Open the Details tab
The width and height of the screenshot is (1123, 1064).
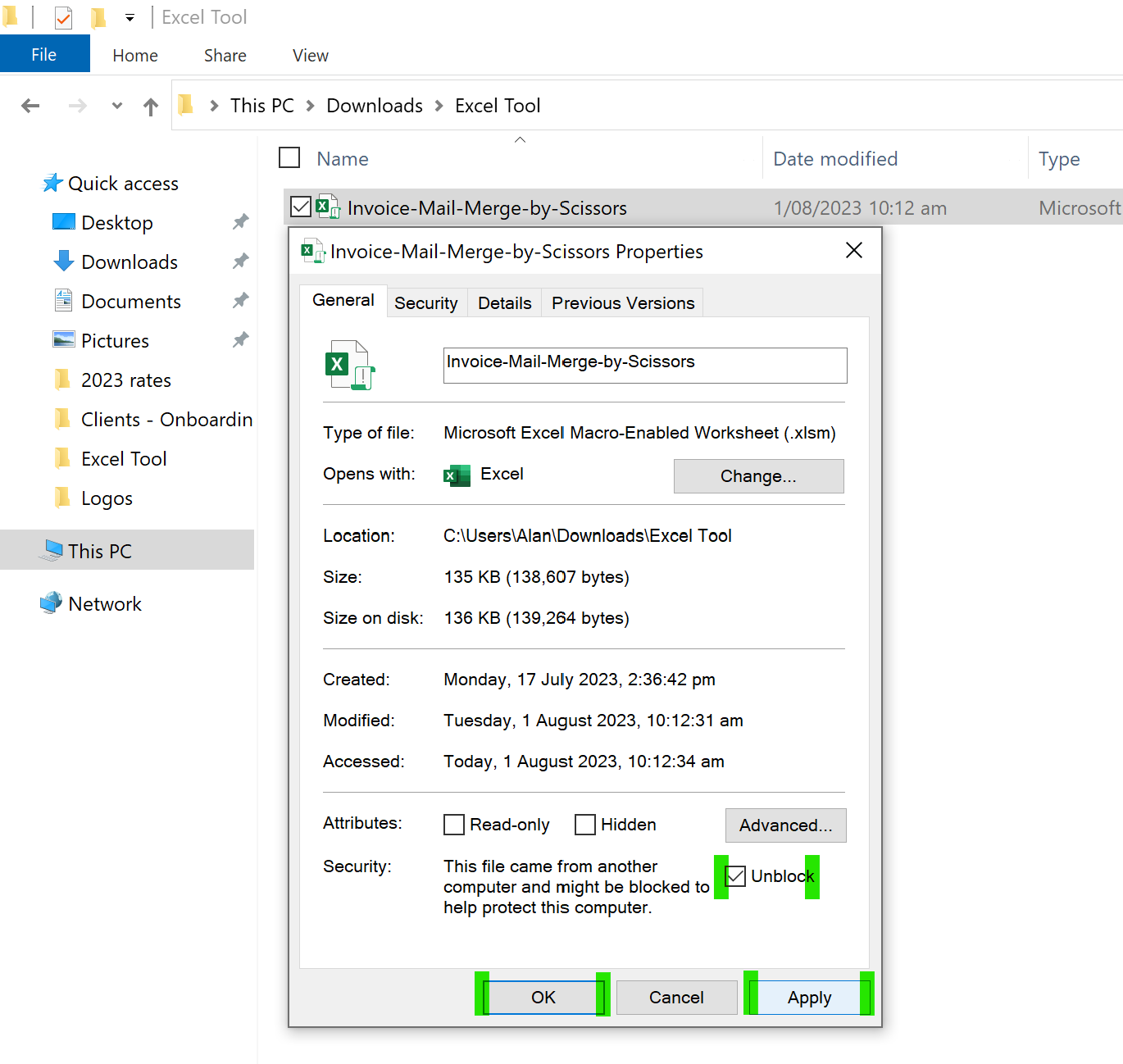504,303
